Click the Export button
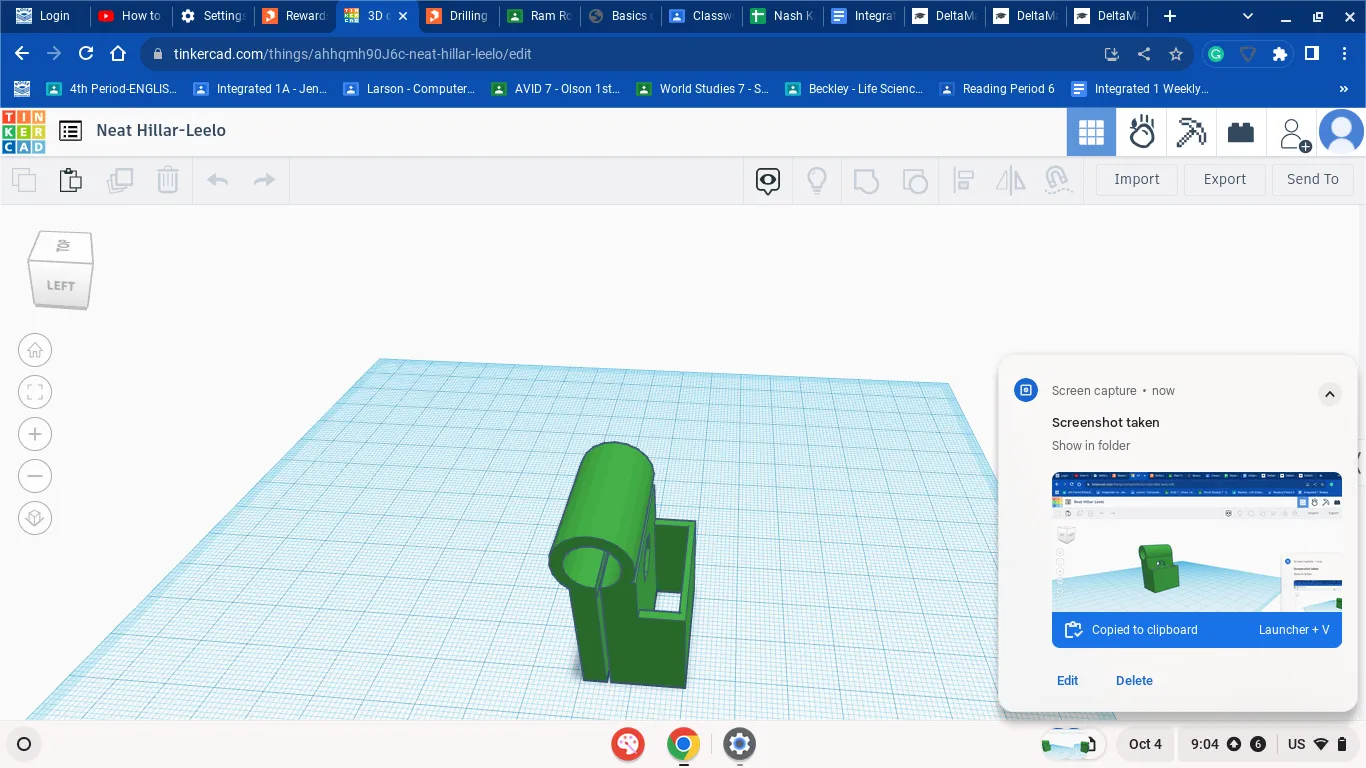 pos(1224,179)
